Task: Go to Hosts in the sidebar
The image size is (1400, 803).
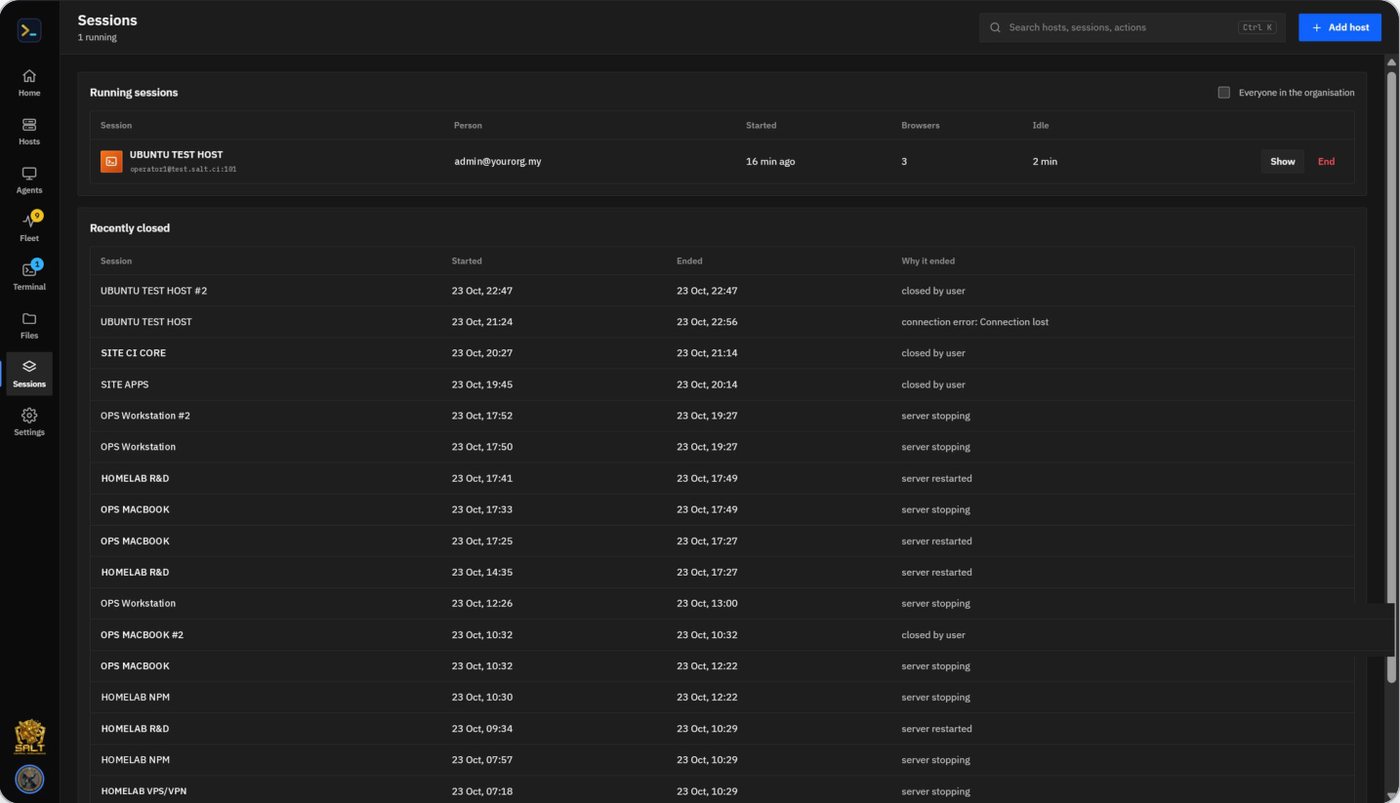Action: click(x=29, y=131)
